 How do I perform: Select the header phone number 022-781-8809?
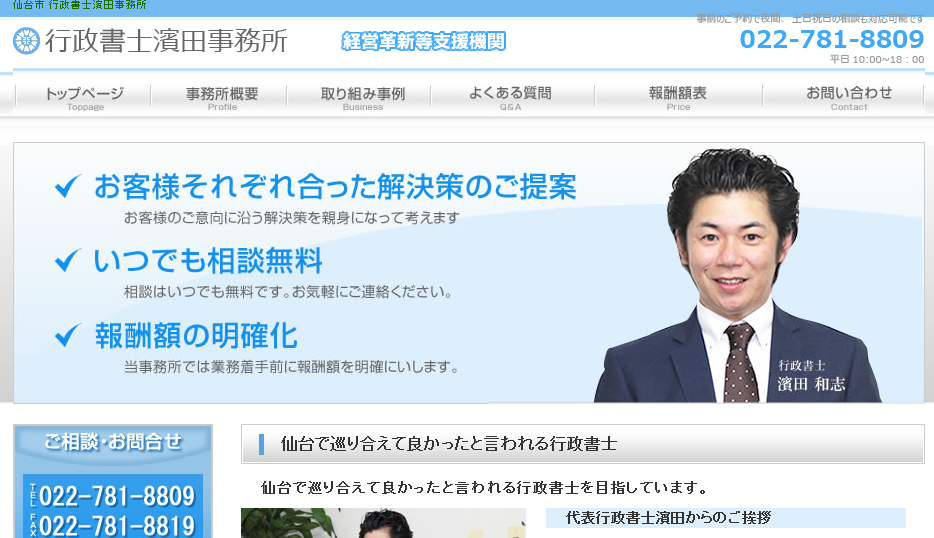(832, 39)
